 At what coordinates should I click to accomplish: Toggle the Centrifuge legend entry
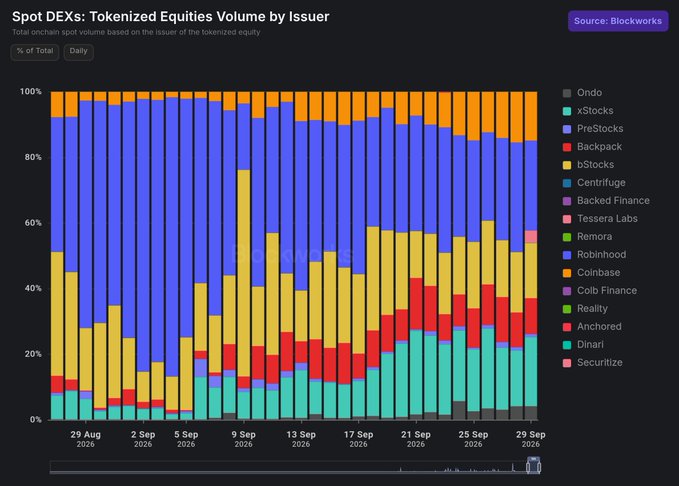(594, 183)
